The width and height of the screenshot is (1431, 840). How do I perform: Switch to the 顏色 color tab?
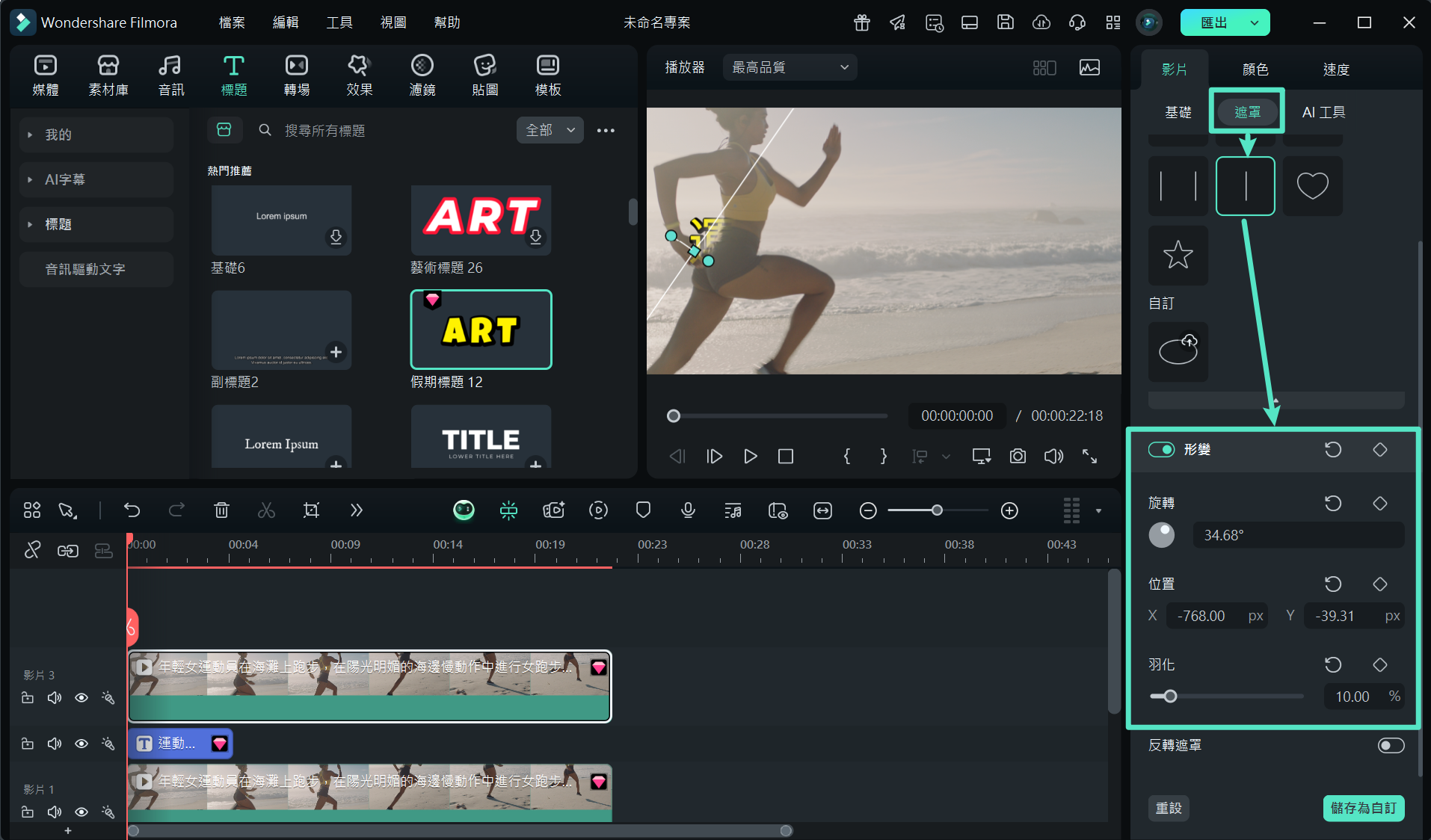pyautogui.click(x=1255, y=70)
